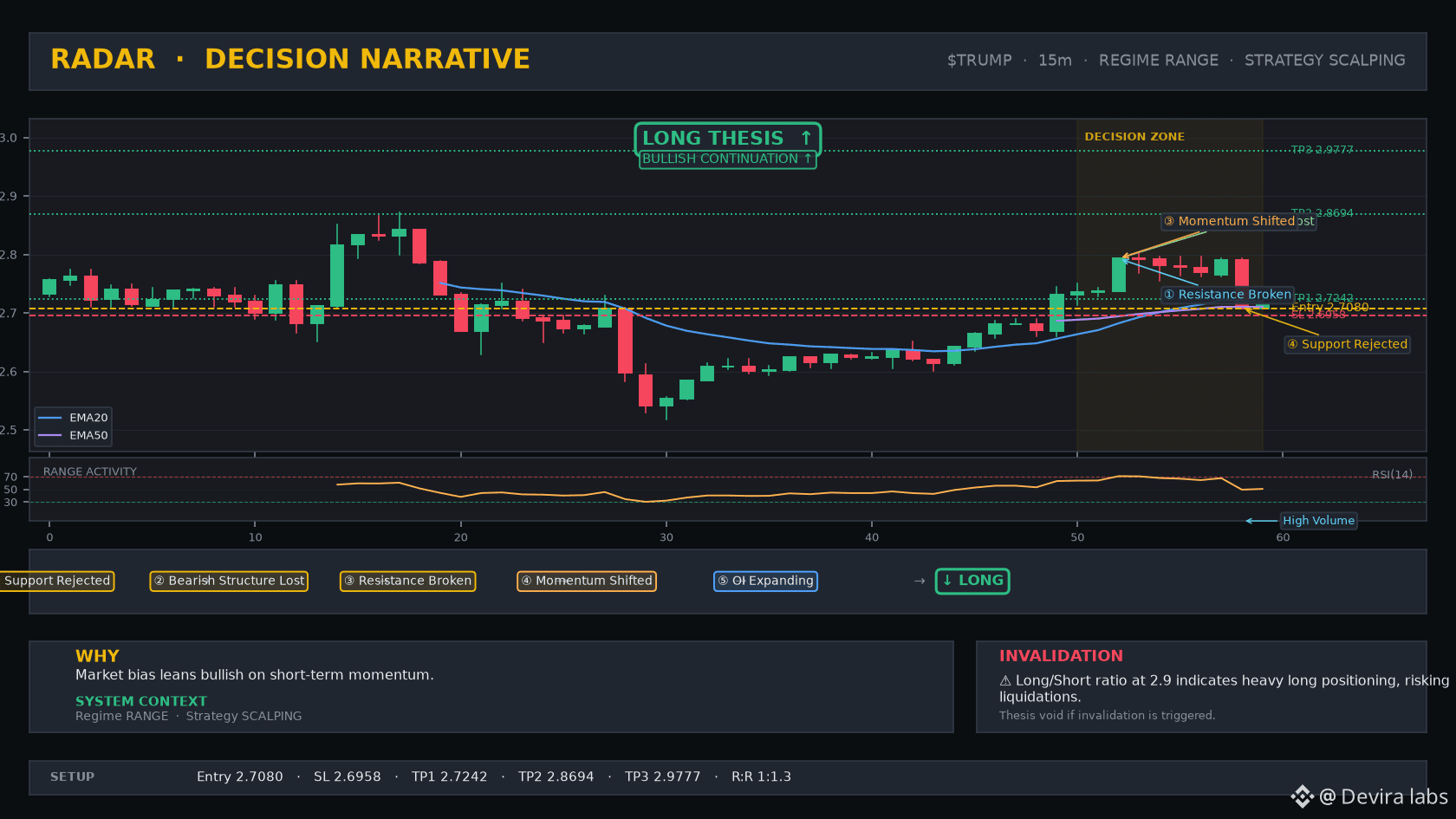This screenshot has width=1456, height=819.
Task: Click the OI Expanding chip
Action: [x=765, y=581]
